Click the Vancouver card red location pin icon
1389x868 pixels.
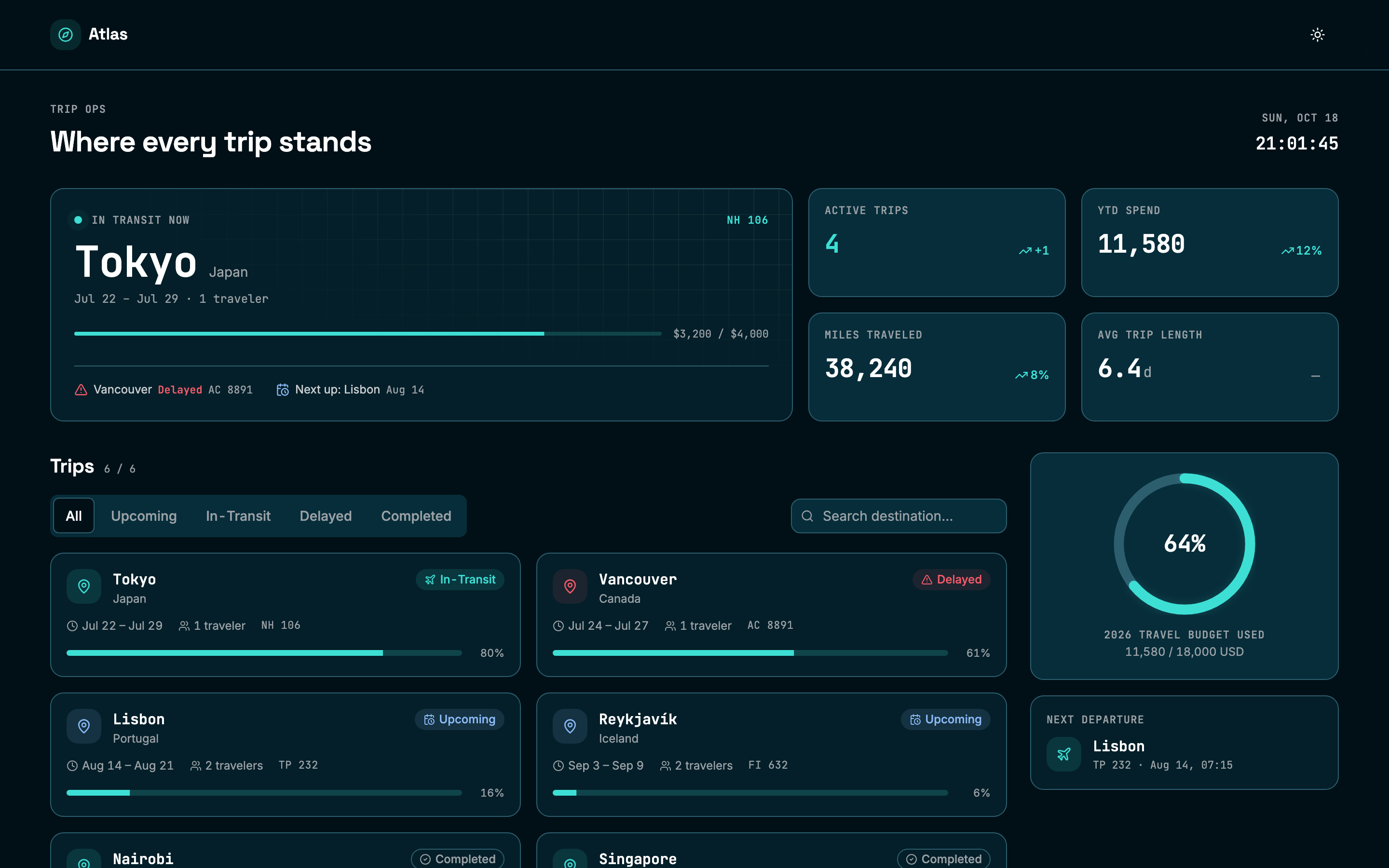tap(570, 586)
